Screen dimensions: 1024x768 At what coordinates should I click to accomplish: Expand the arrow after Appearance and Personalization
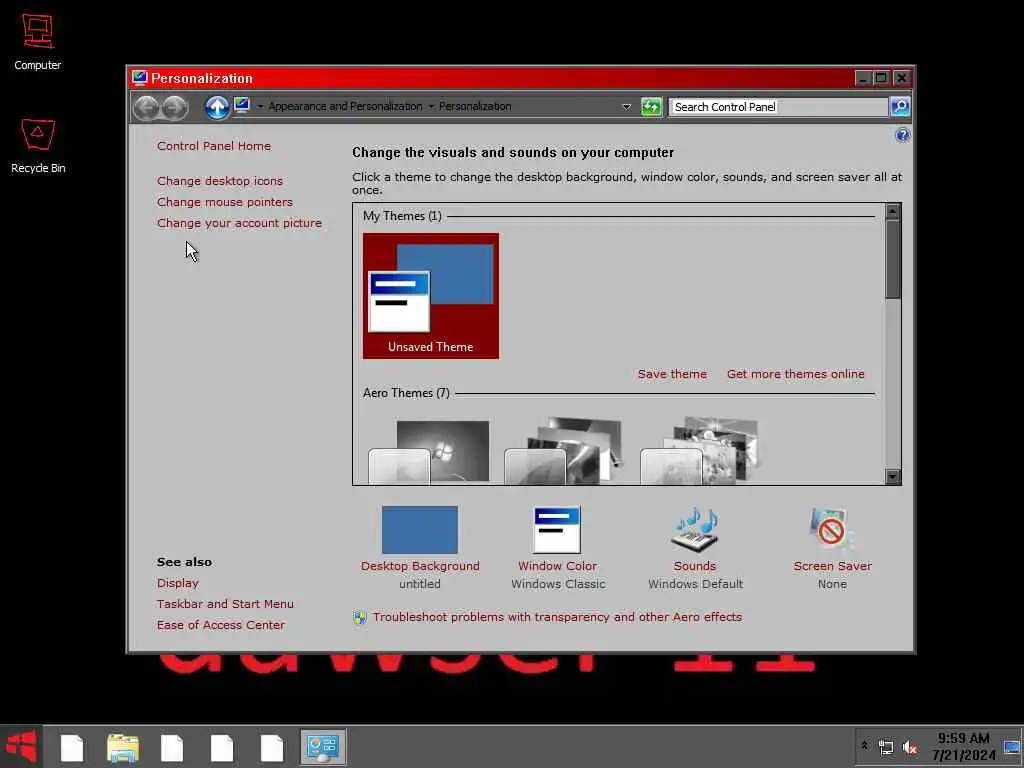click(x=431, y=106)
